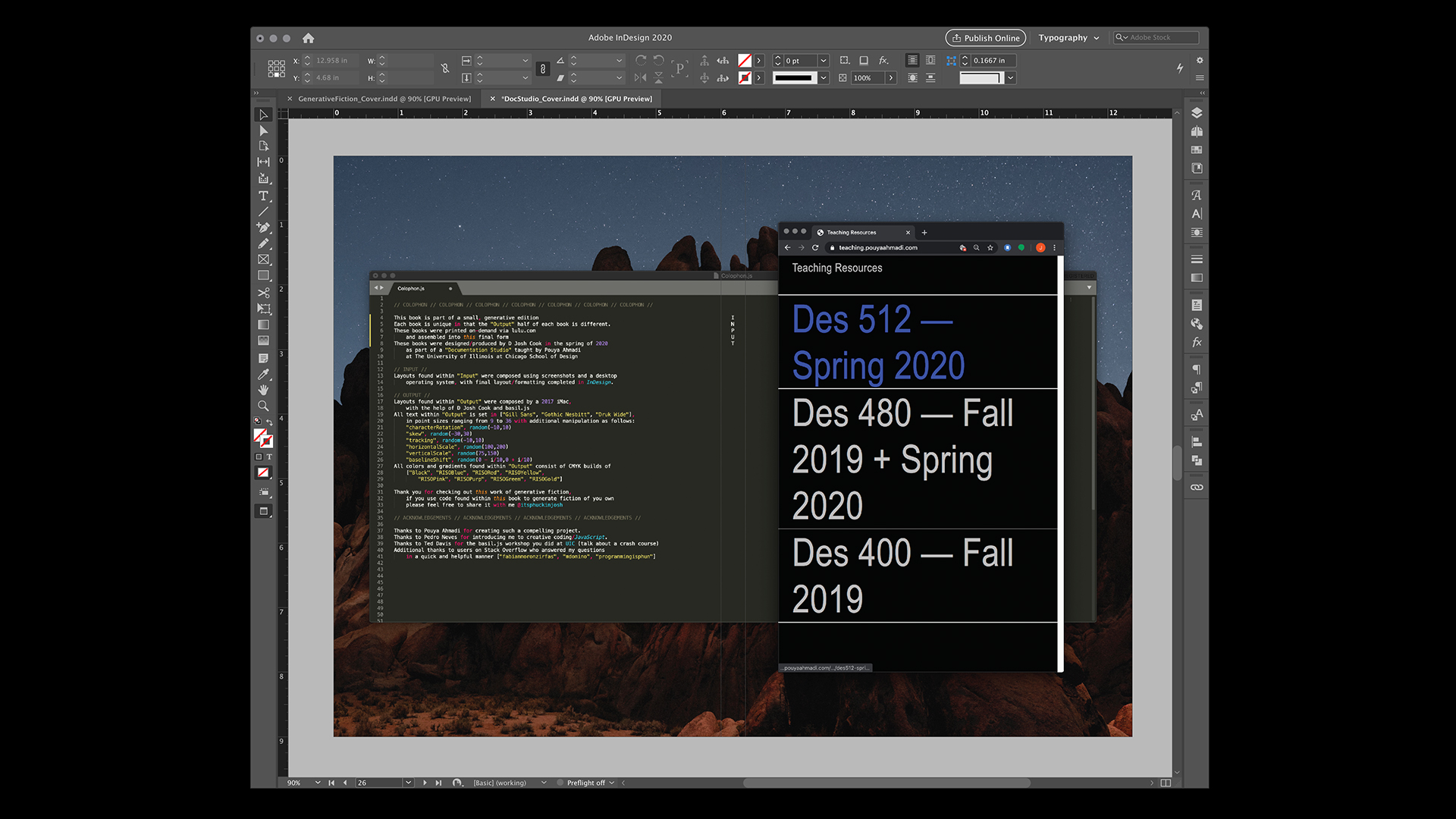Select the Eyedropper tool
The width and height of the screenshot is (1456, 819).
[x=263, y=374]
